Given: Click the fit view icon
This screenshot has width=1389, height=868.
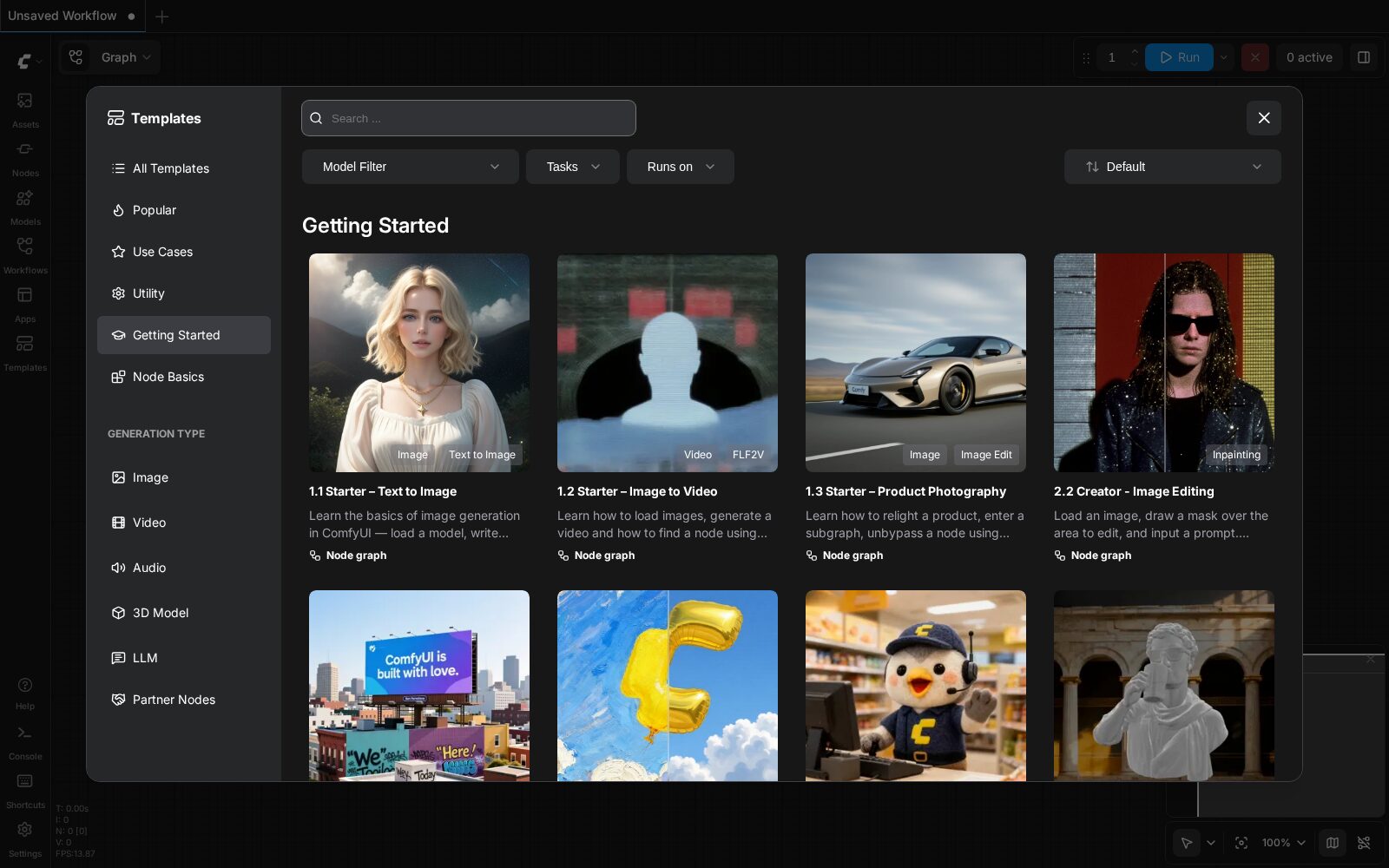Looking at the screenshot, I should tap(1241, 843).
